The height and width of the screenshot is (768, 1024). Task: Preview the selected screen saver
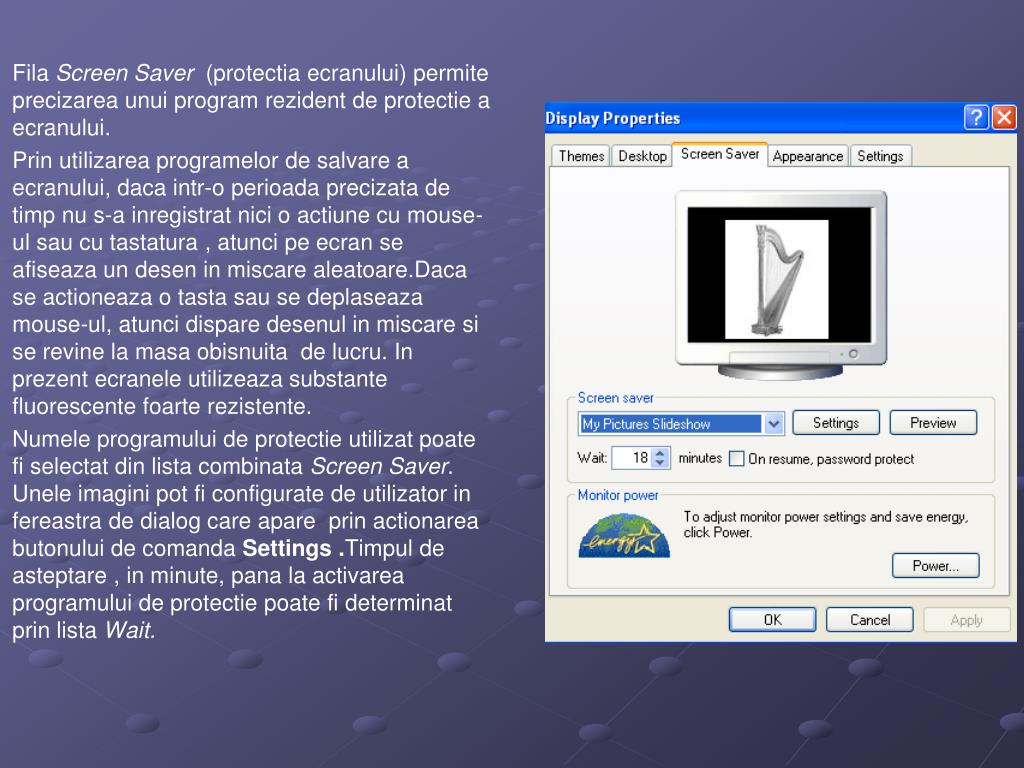[933, 423]
